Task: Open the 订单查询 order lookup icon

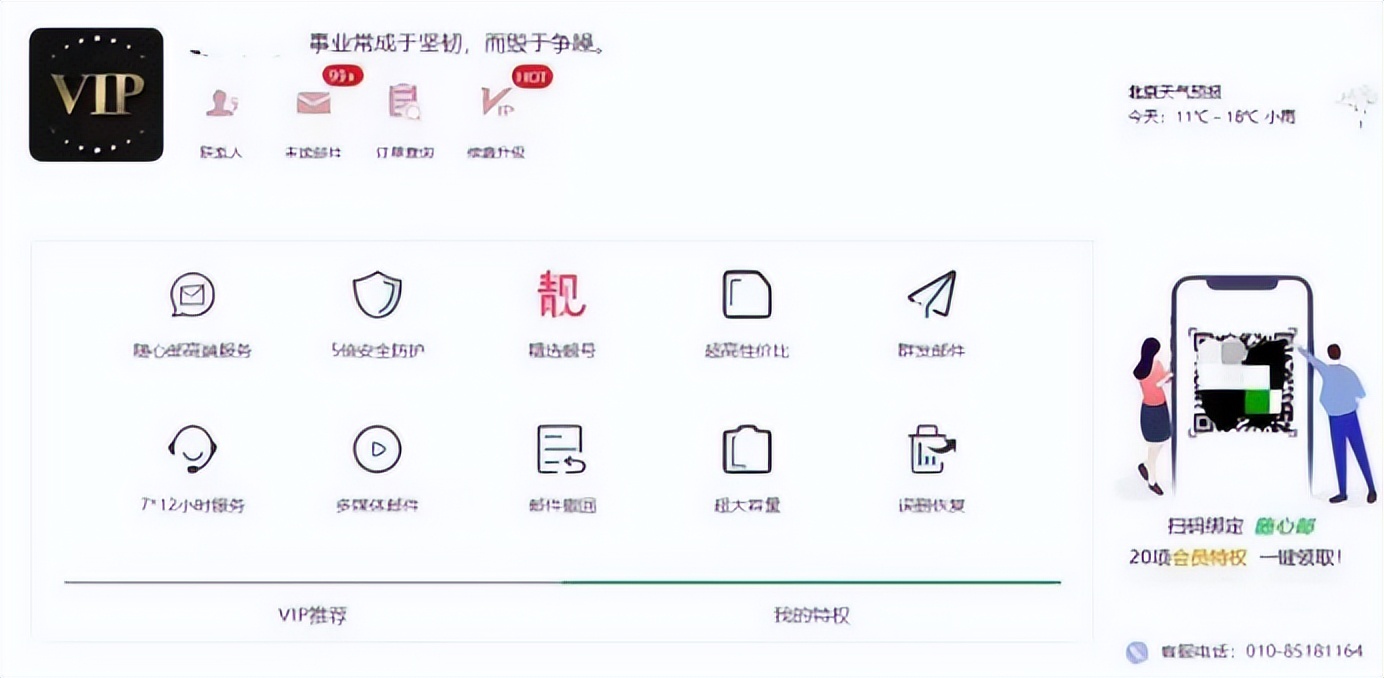Action: (x=405, y=102)
